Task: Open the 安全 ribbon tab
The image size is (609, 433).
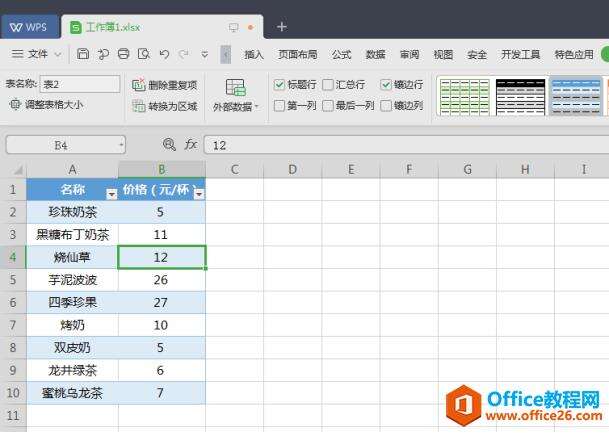Action: point(477,54)
